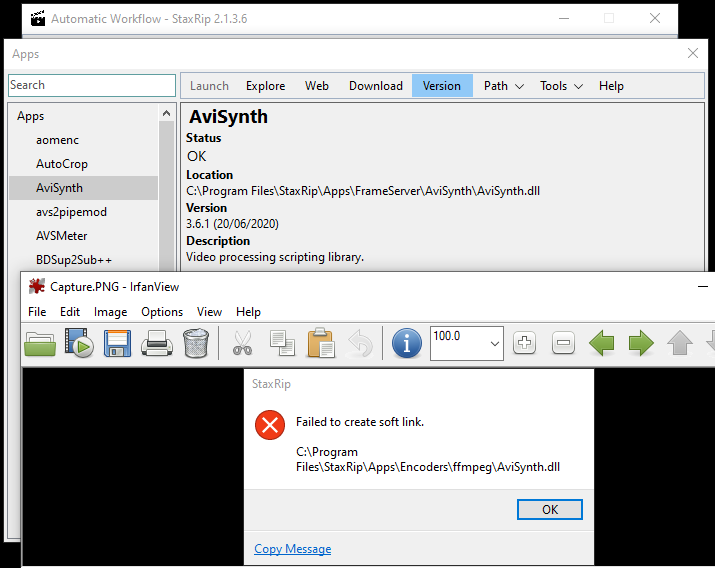Undo with the curved arrow icon
This screenshot has width=715, height=568.
361,343
